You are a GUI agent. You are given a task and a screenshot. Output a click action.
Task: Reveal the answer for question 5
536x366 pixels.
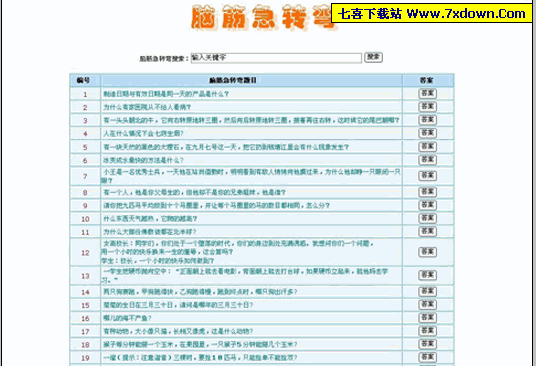[427, 147]
